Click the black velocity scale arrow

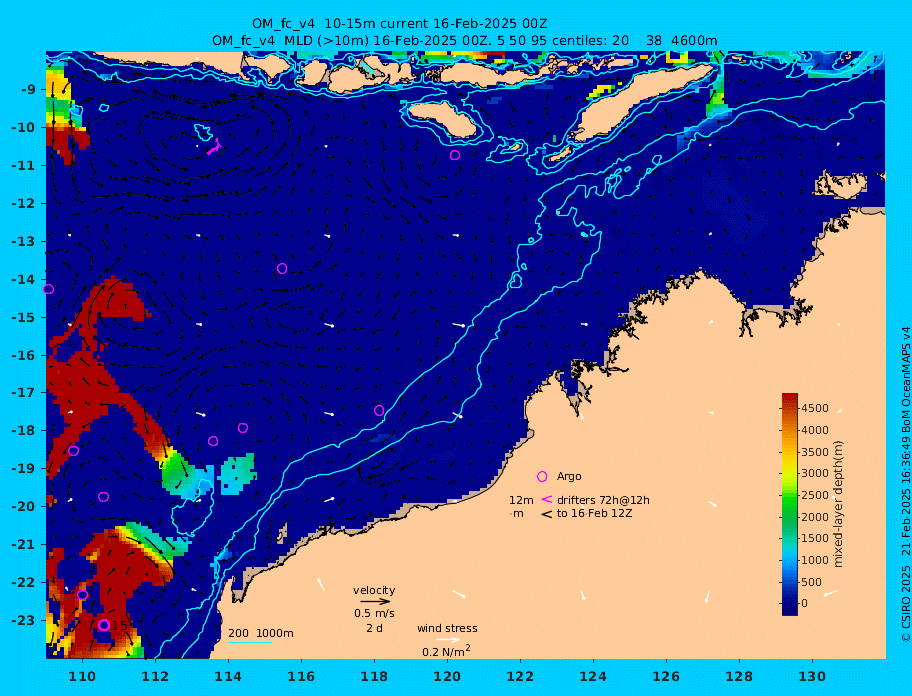pyautogui.click(x=375, y=602)
